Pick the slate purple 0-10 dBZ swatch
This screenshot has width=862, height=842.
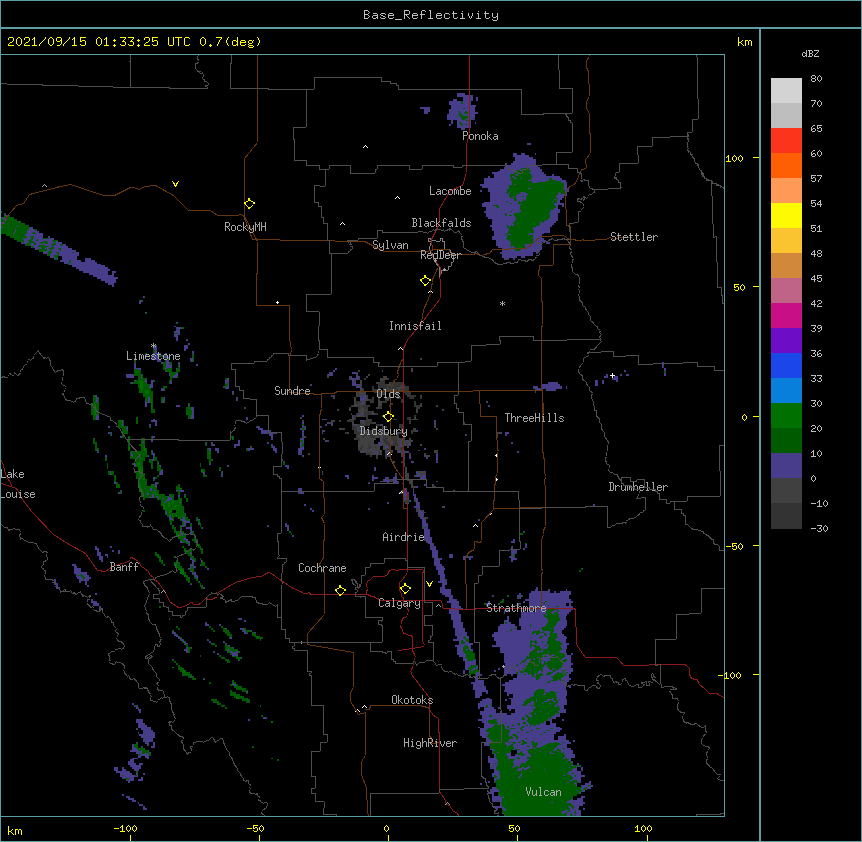click(786, 466)
